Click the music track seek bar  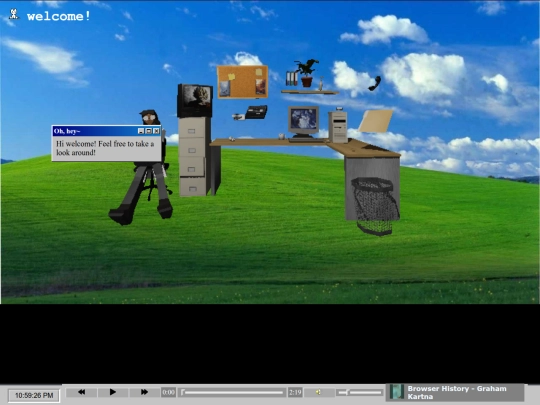click(x=232, y=392)
